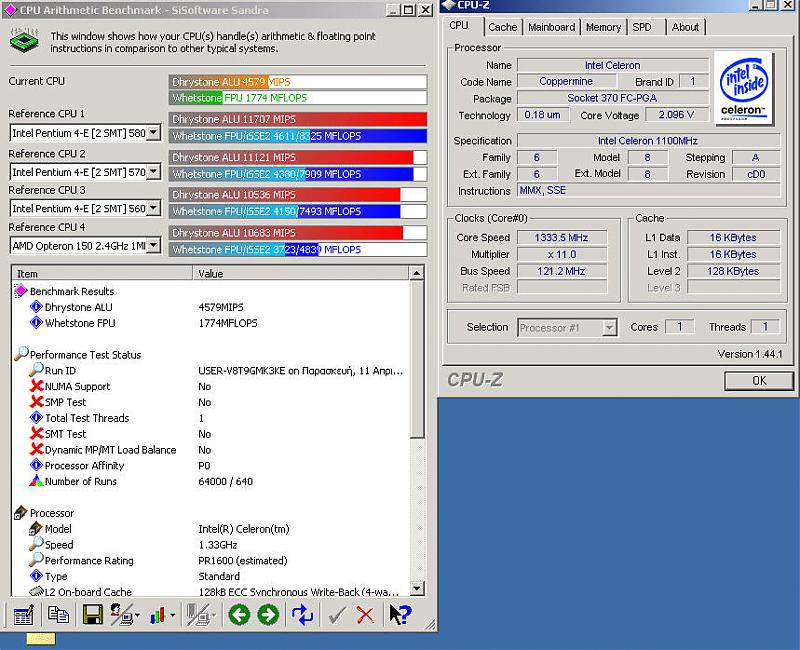Switch to the Memory tab
This screenshot has height=650, width=800.
tap(603, 27)
